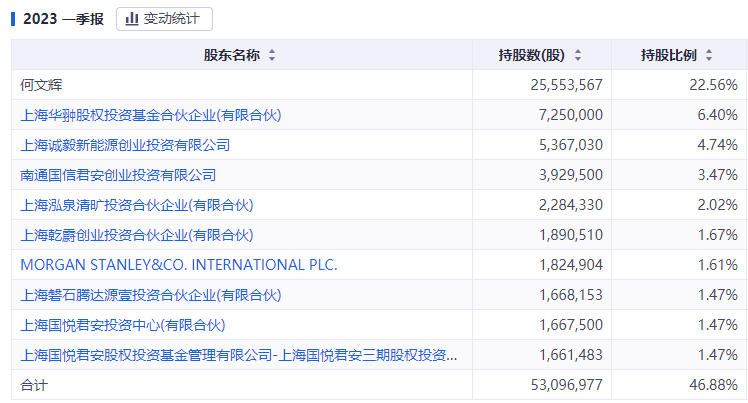The image size is (748, 403).
Task: Open the 变动统计 button
Action: coord(164,19)
